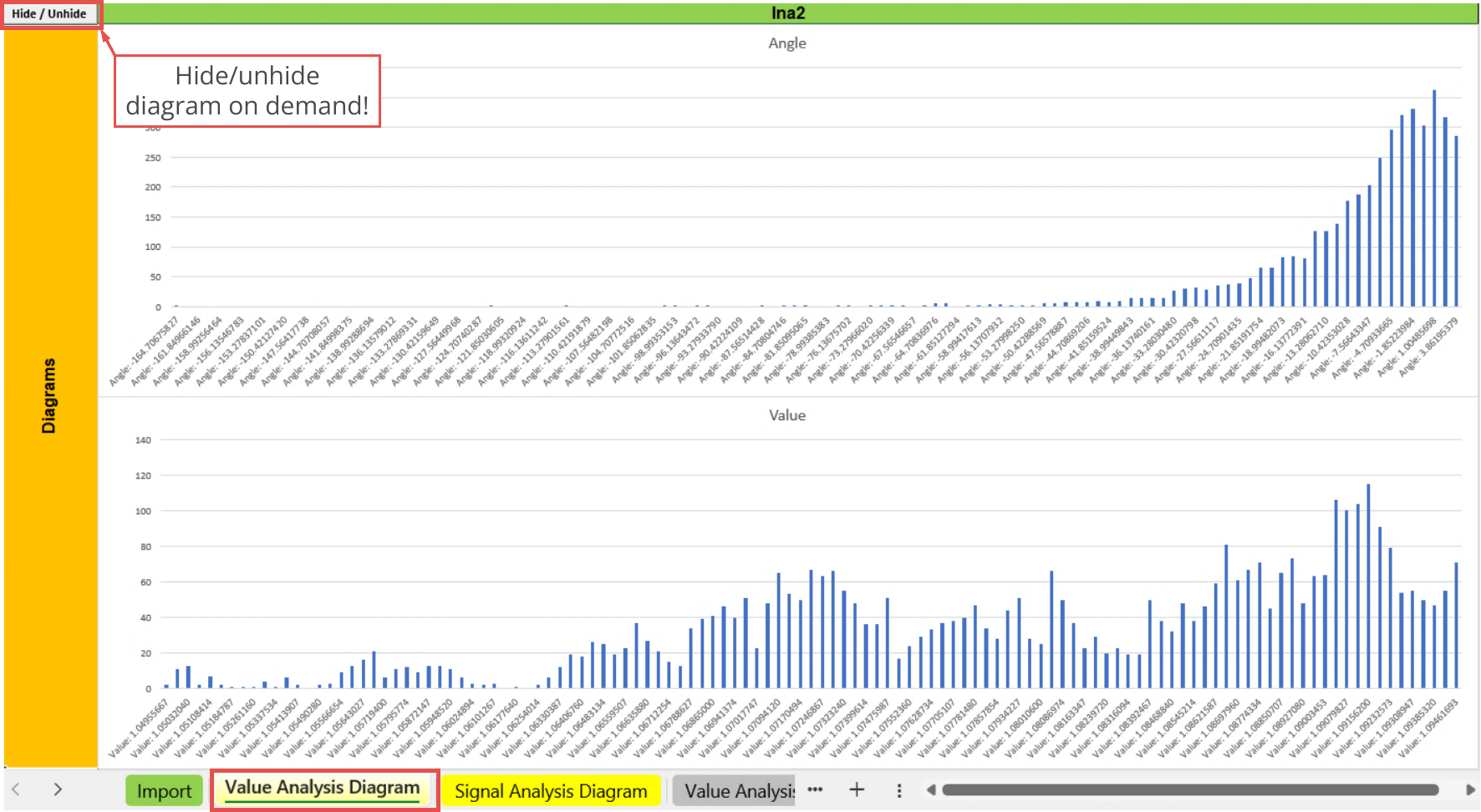Go to previous sheet with left chevron

(x=16, y=789)
